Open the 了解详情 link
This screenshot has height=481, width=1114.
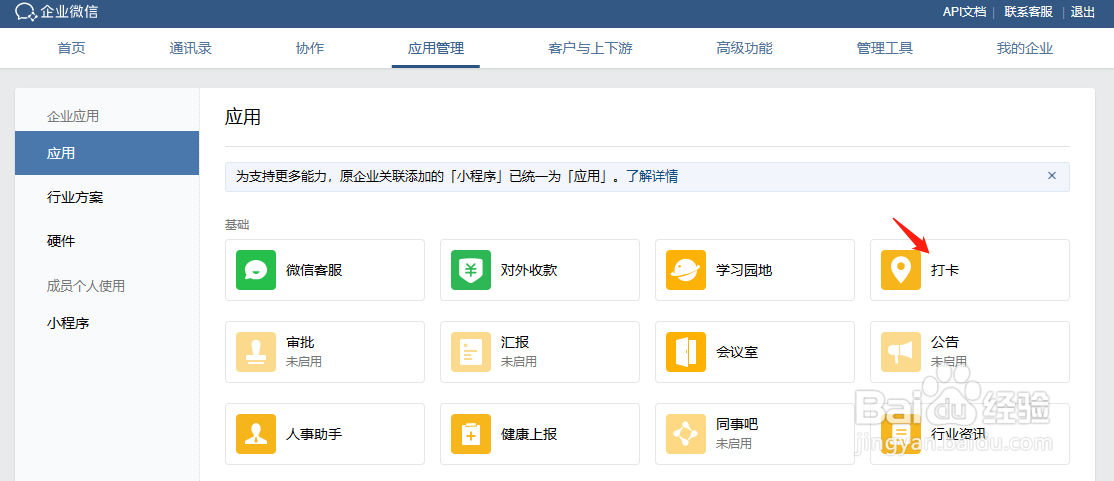point(651,176)
